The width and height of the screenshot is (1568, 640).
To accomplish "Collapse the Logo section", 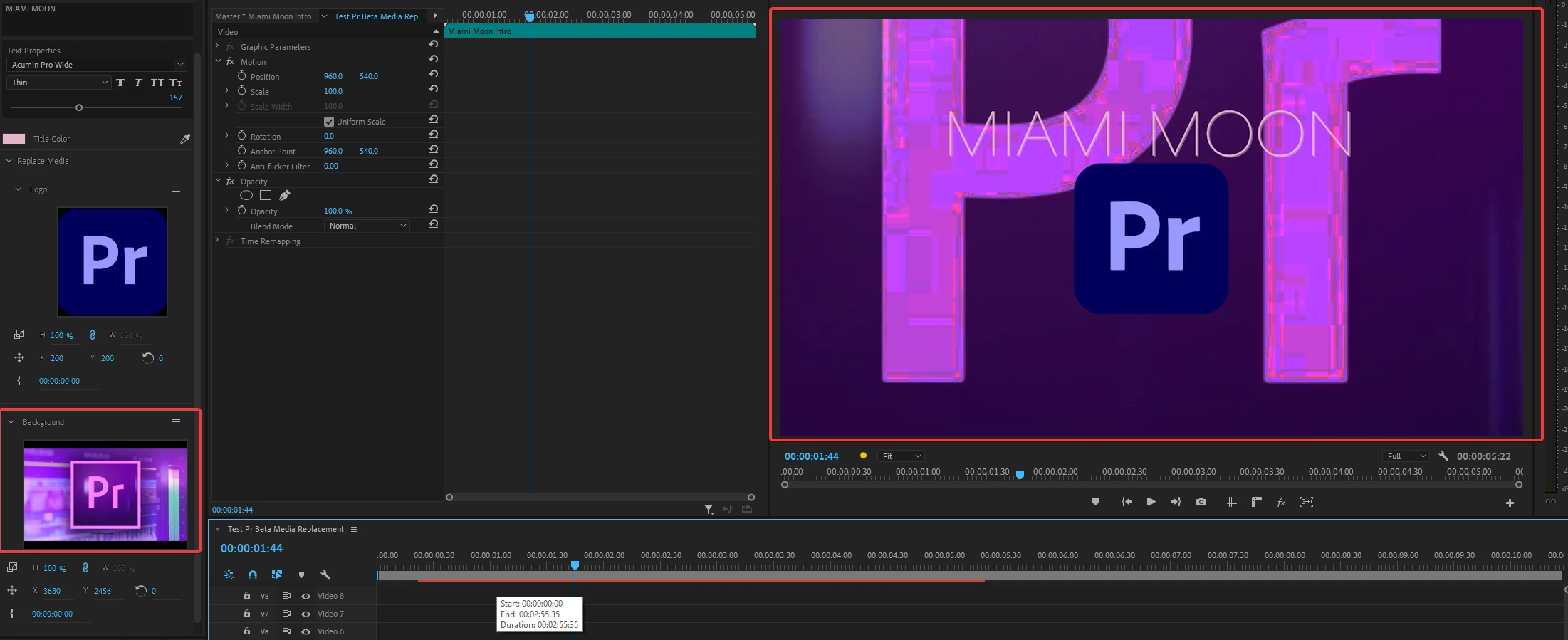I will pyautogui.click(x=18, y=189).
